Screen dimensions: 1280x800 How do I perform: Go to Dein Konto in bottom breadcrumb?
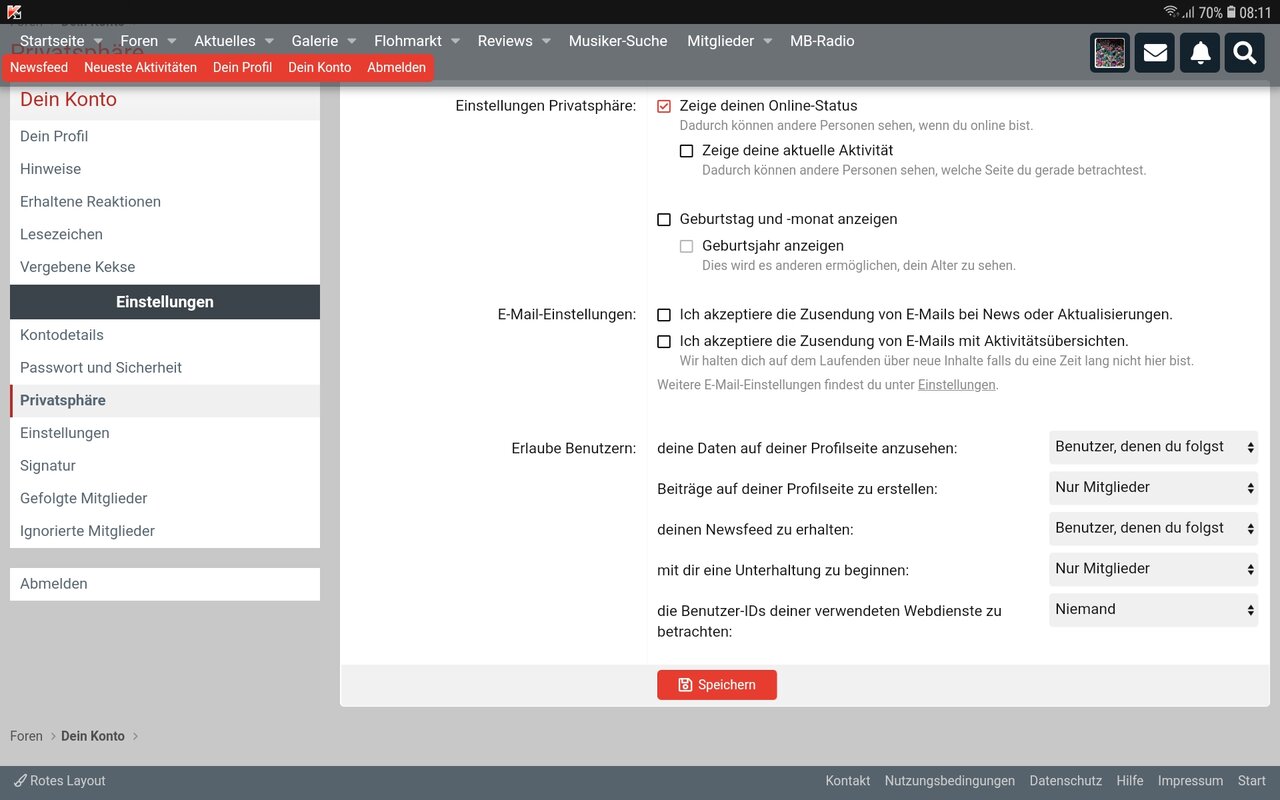pos(93,736)
